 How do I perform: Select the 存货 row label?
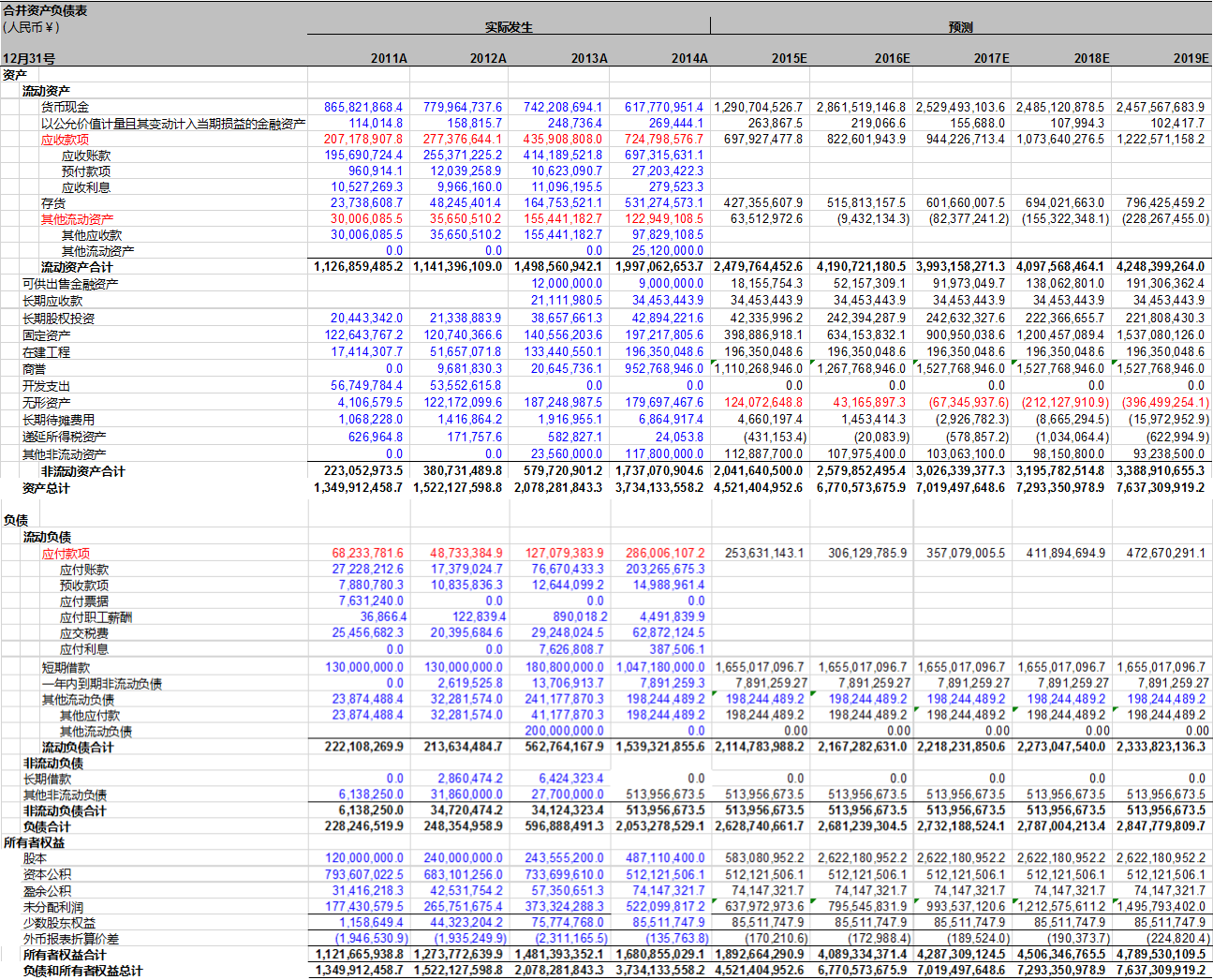pos(53,203)
